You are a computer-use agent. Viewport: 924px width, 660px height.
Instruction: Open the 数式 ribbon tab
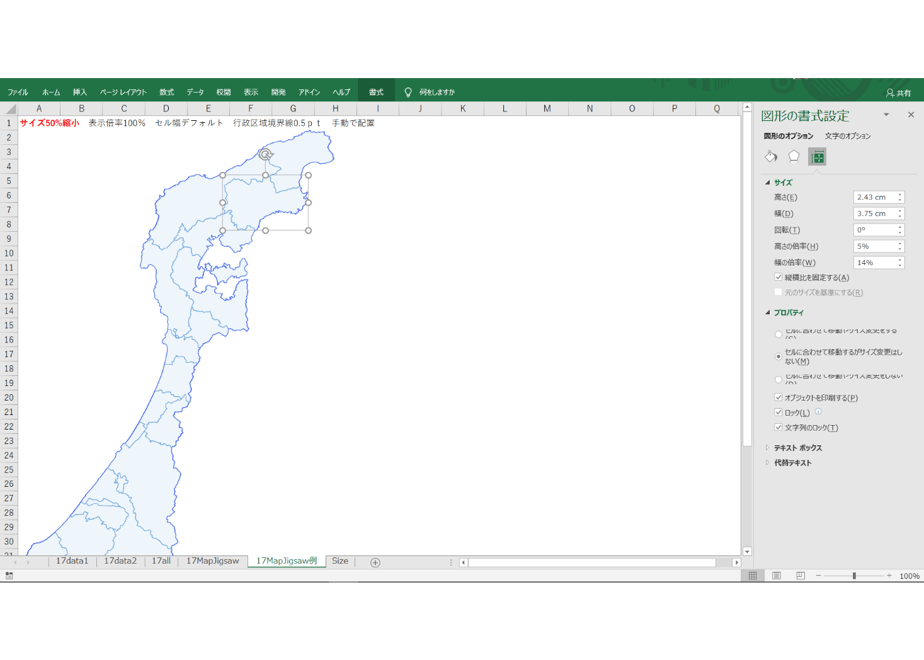[x=166, y=92]
